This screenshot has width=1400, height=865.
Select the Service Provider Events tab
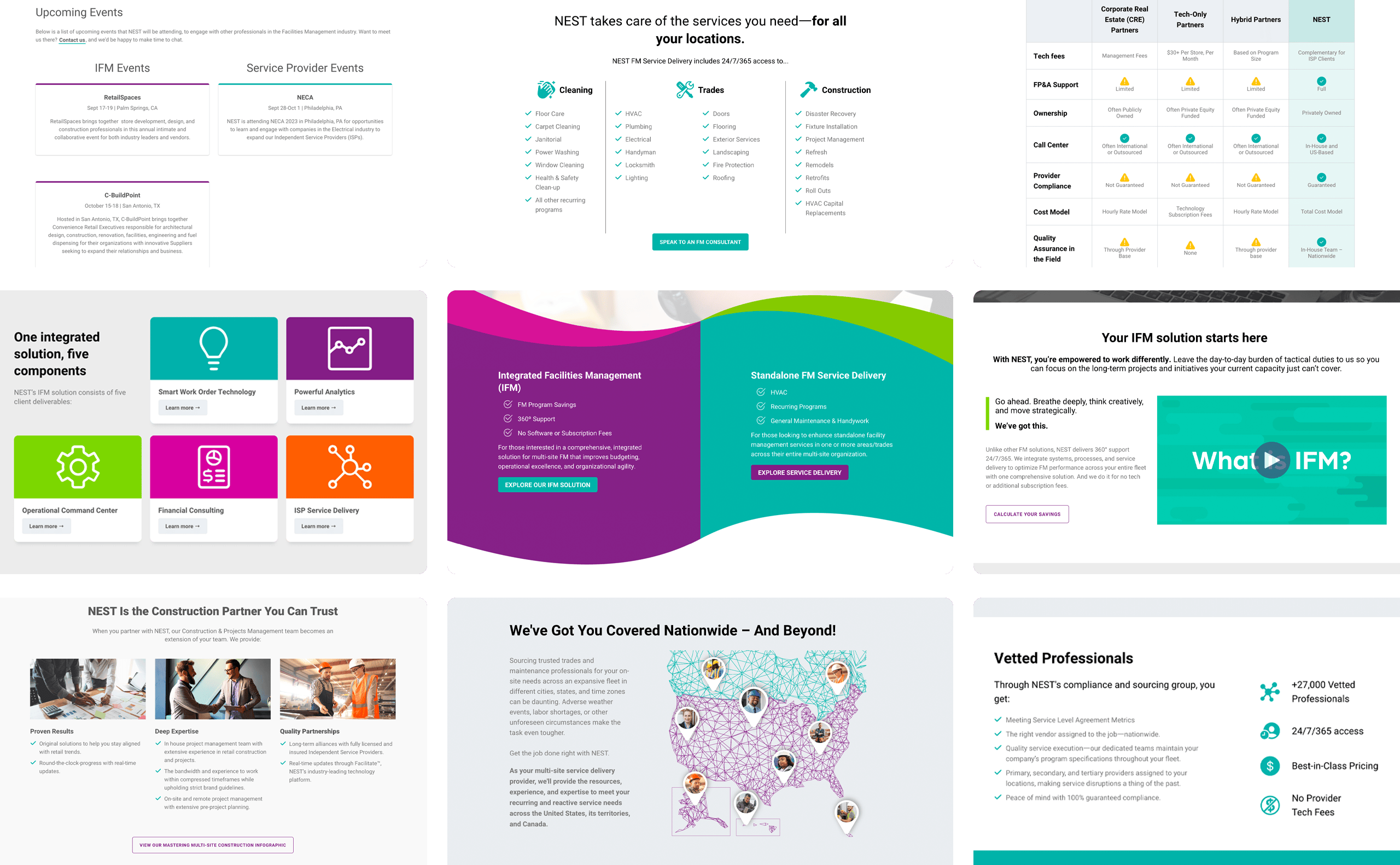tap(304, 68)
